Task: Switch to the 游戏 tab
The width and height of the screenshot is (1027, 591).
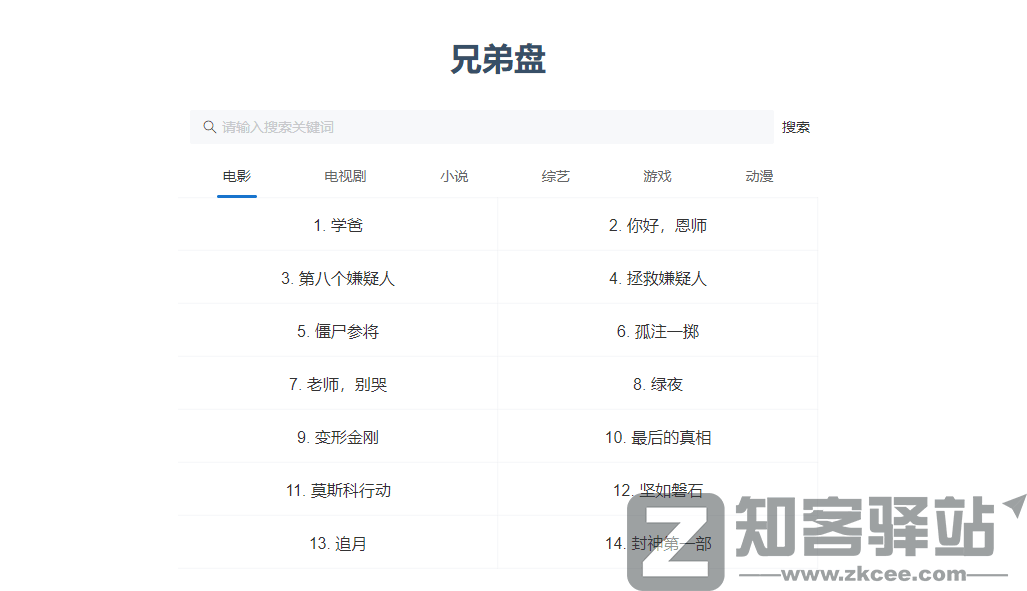Action: point(657,175)
